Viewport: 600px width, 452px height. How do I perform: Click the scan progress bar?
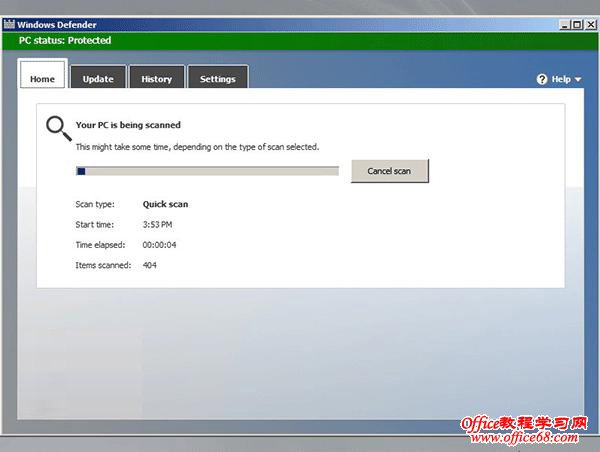tap(207, 171)
